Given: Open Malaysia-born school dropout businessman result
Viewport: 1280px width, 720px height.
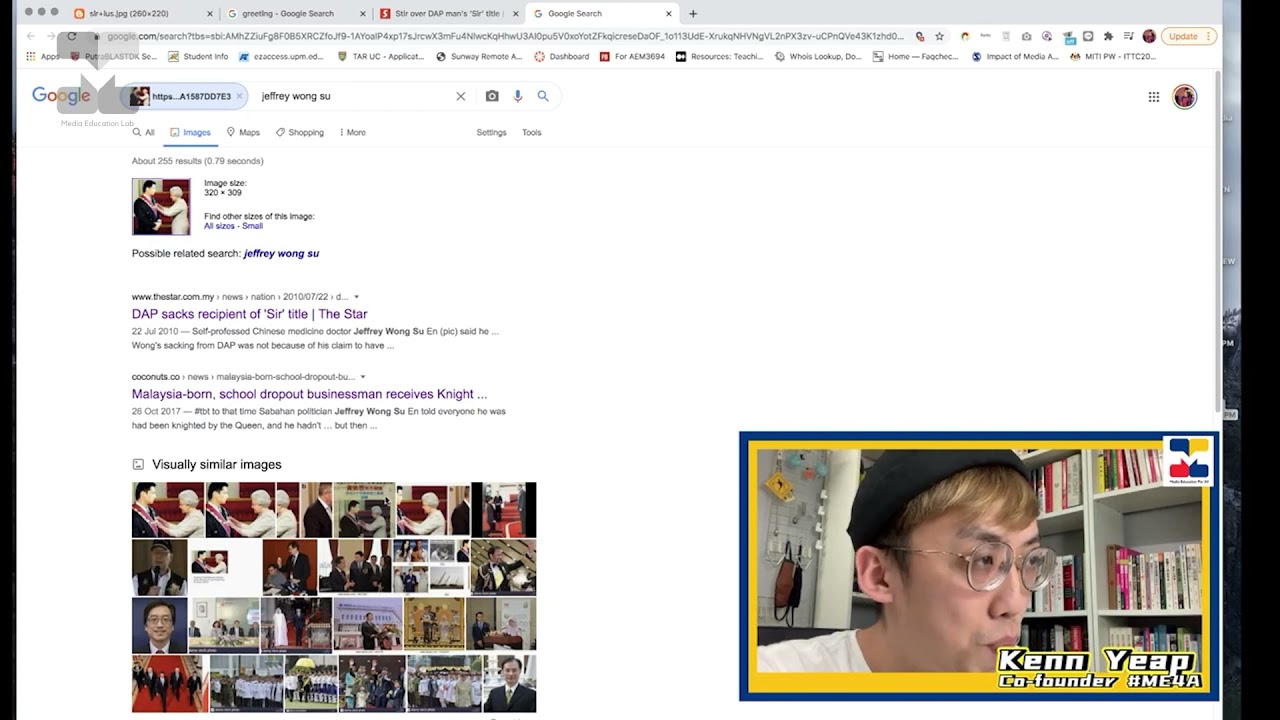Looking at the screenshot, I should [309, 394].
